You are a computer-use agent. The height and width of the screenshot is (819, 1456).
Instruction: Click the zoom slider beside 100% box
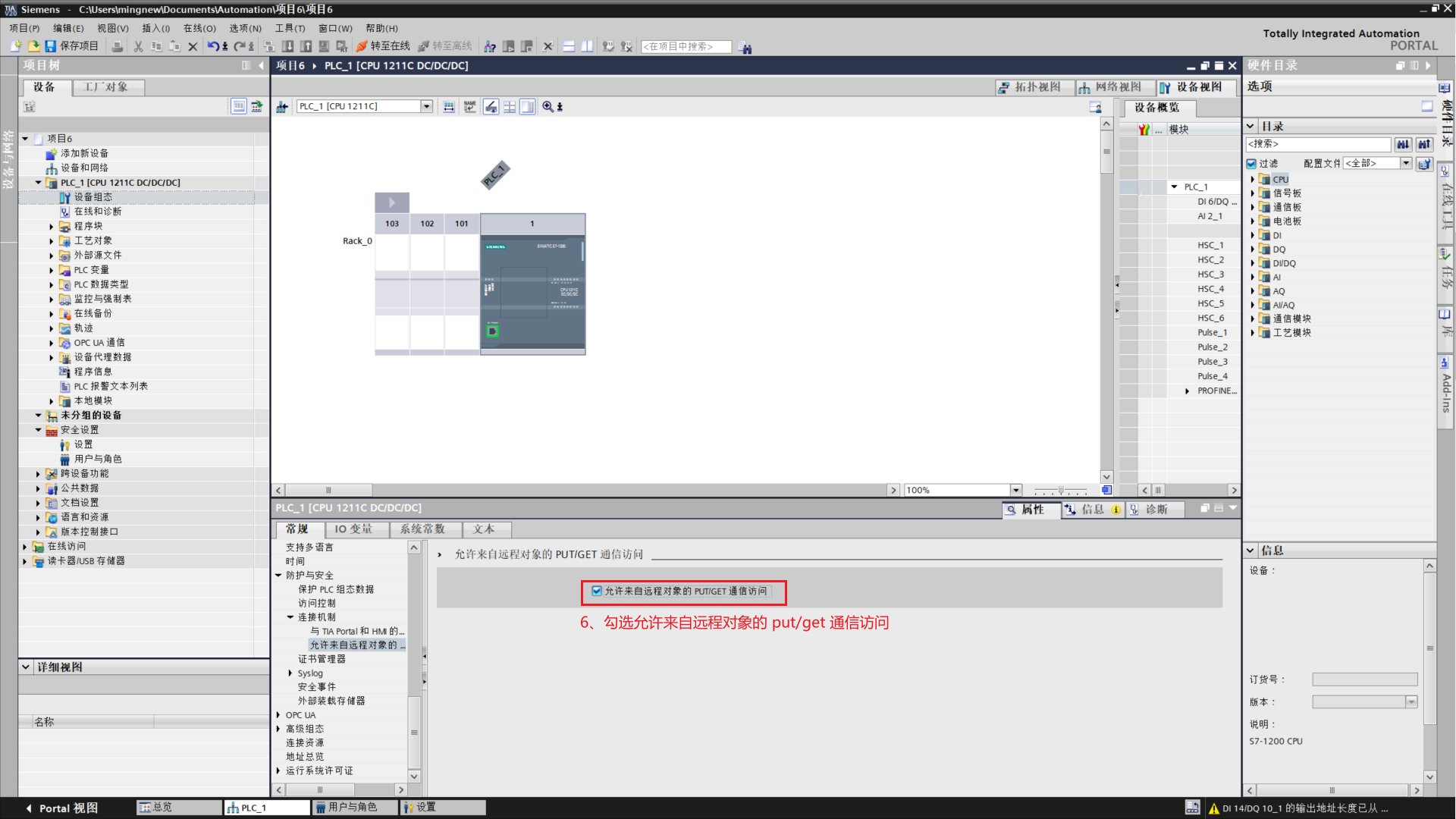pyautogui.click(x=1061, y=491)
